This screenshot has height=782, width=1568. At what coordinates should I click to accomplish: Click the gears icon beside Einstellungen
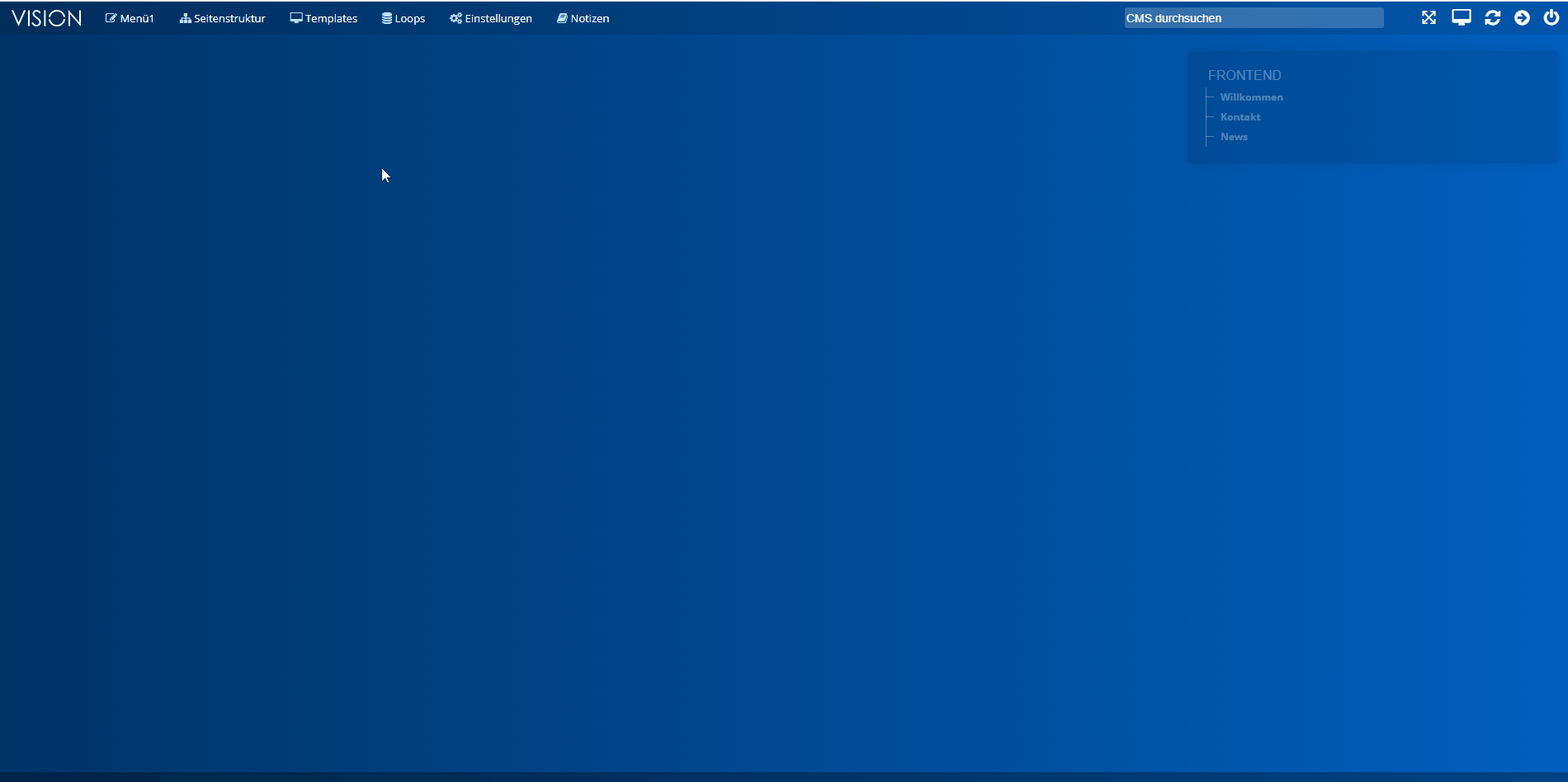pos(456,18)
